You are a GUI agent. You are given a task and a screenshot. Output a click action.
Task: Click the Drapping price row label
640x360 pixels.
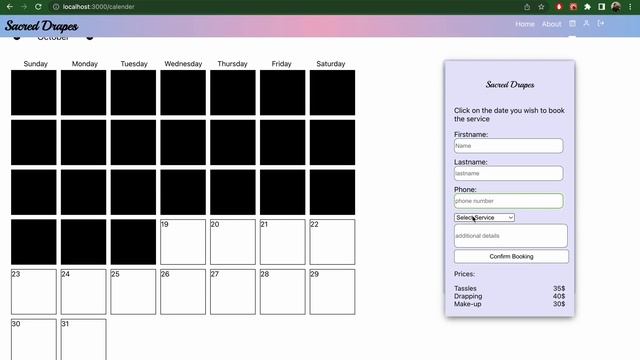tap(468, 296)
